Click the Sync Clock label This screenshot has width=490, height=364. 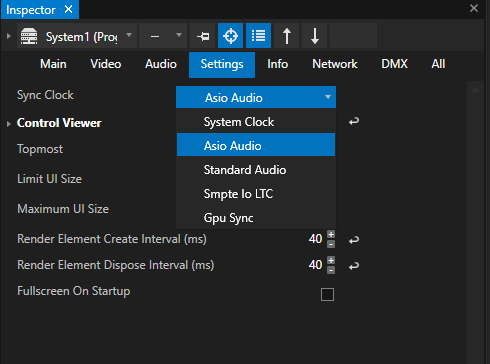click(x=45, y=95)
